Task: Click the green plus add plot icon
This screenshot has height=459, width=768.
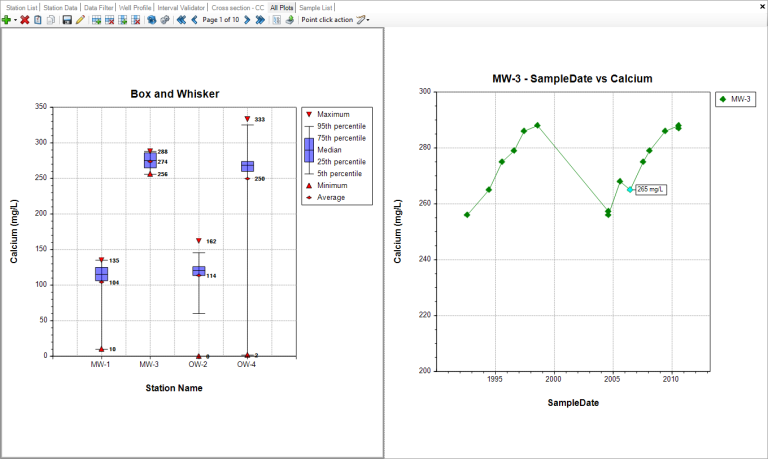Action: (x=6, y=19)
